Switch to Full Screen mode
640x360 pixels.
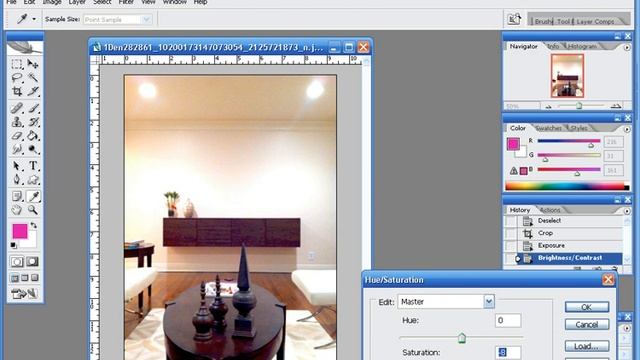35,278
